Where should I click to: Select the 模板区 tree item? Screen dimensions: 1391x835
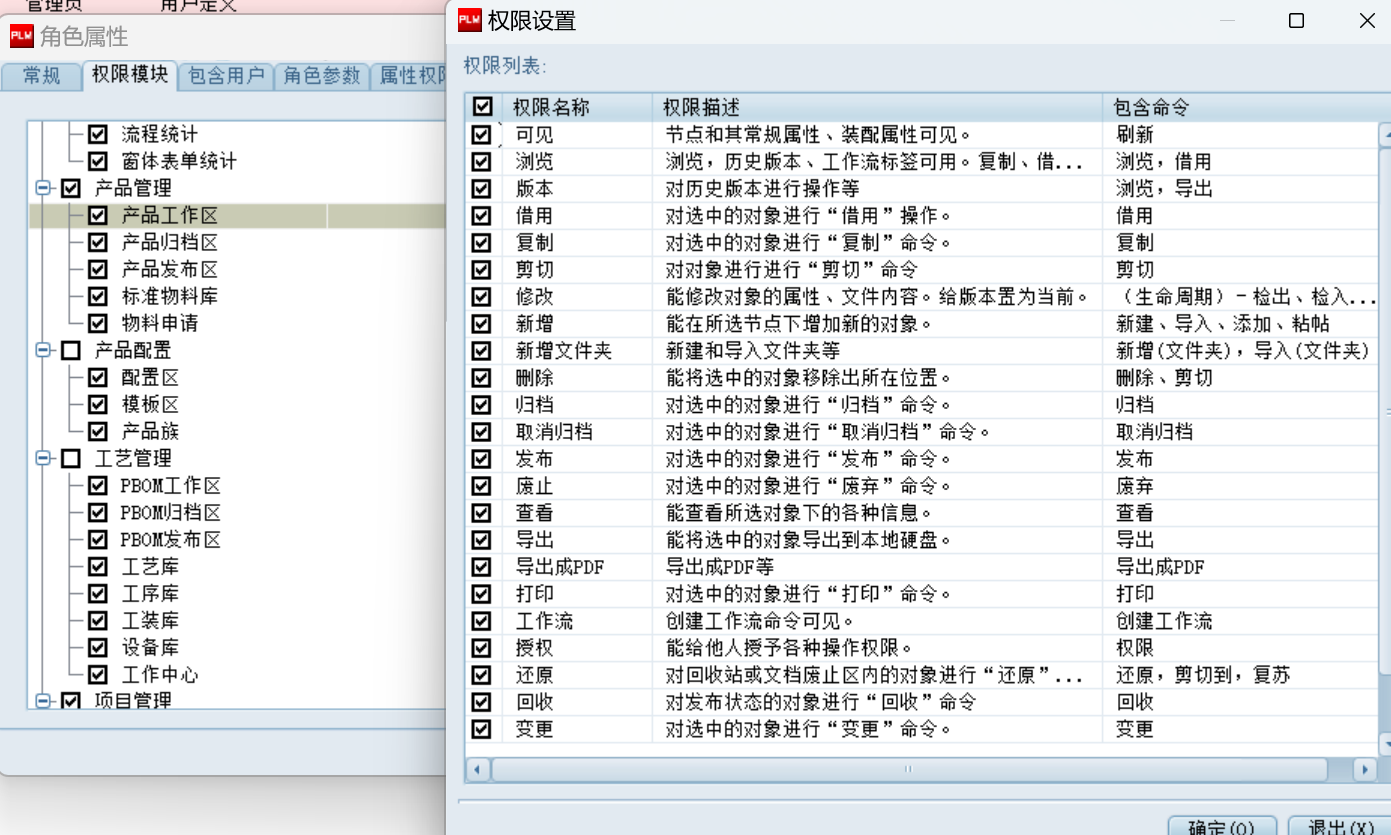[x=150, y=404]
